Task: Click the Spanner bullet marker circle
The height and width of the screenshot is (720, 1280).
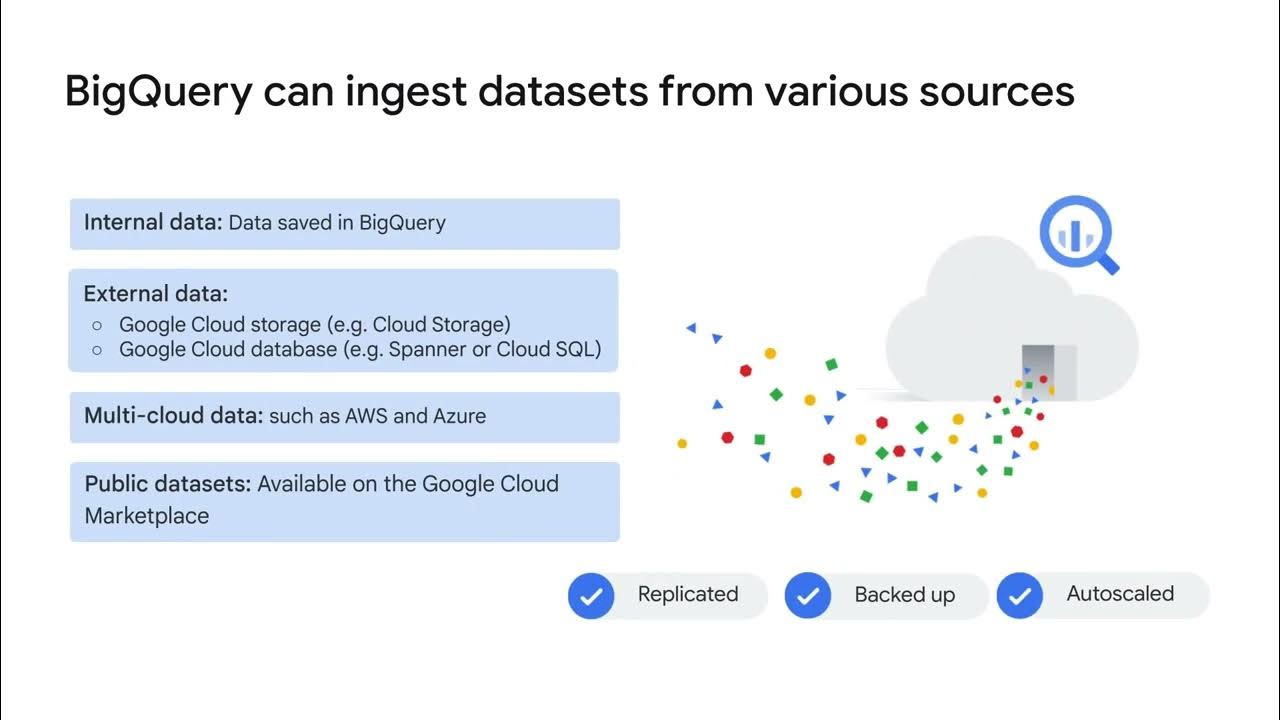Action: click(x=97, y=351)
